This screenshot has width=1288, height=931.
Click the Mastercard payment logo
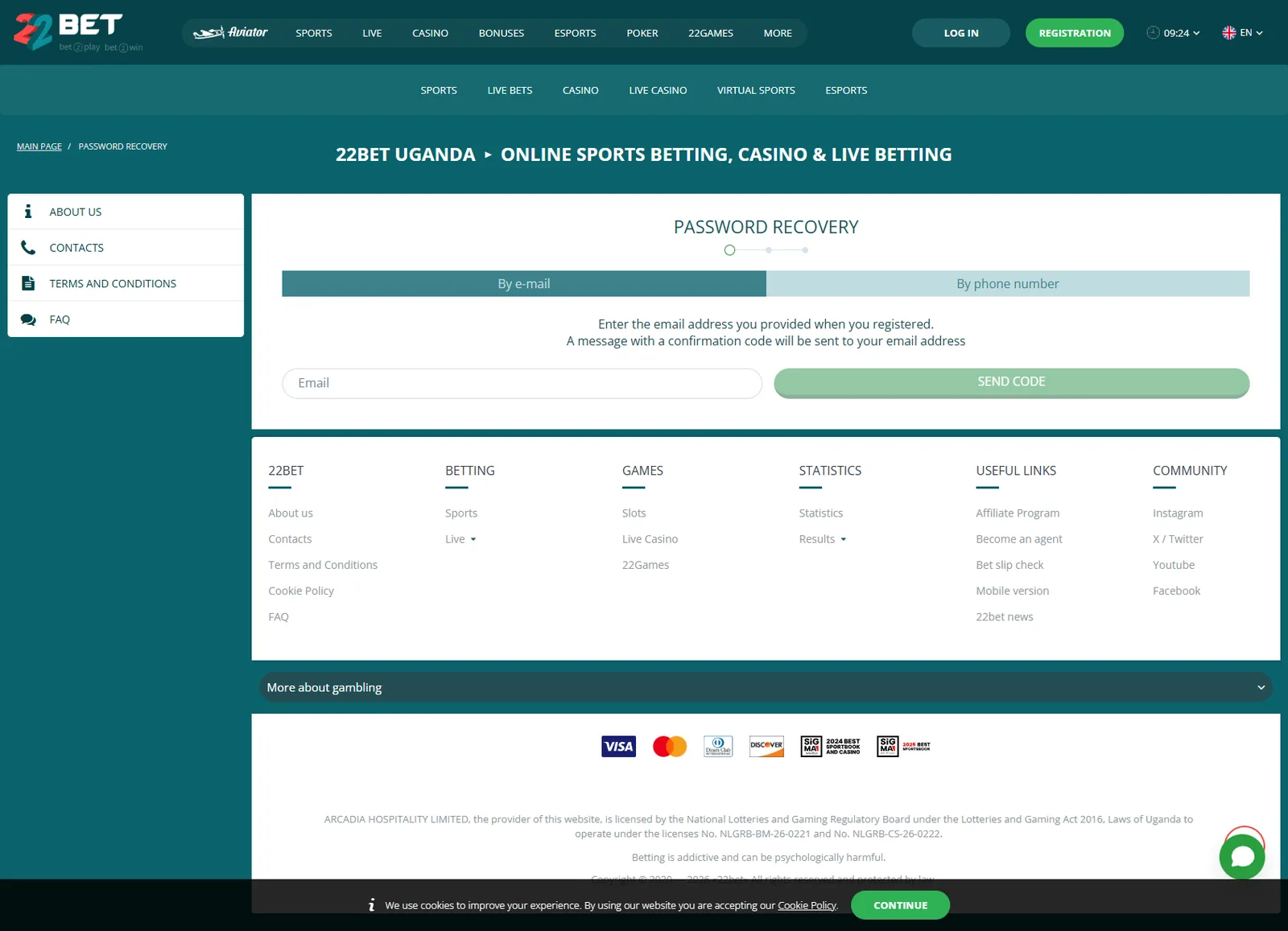[x=670, y=747]
